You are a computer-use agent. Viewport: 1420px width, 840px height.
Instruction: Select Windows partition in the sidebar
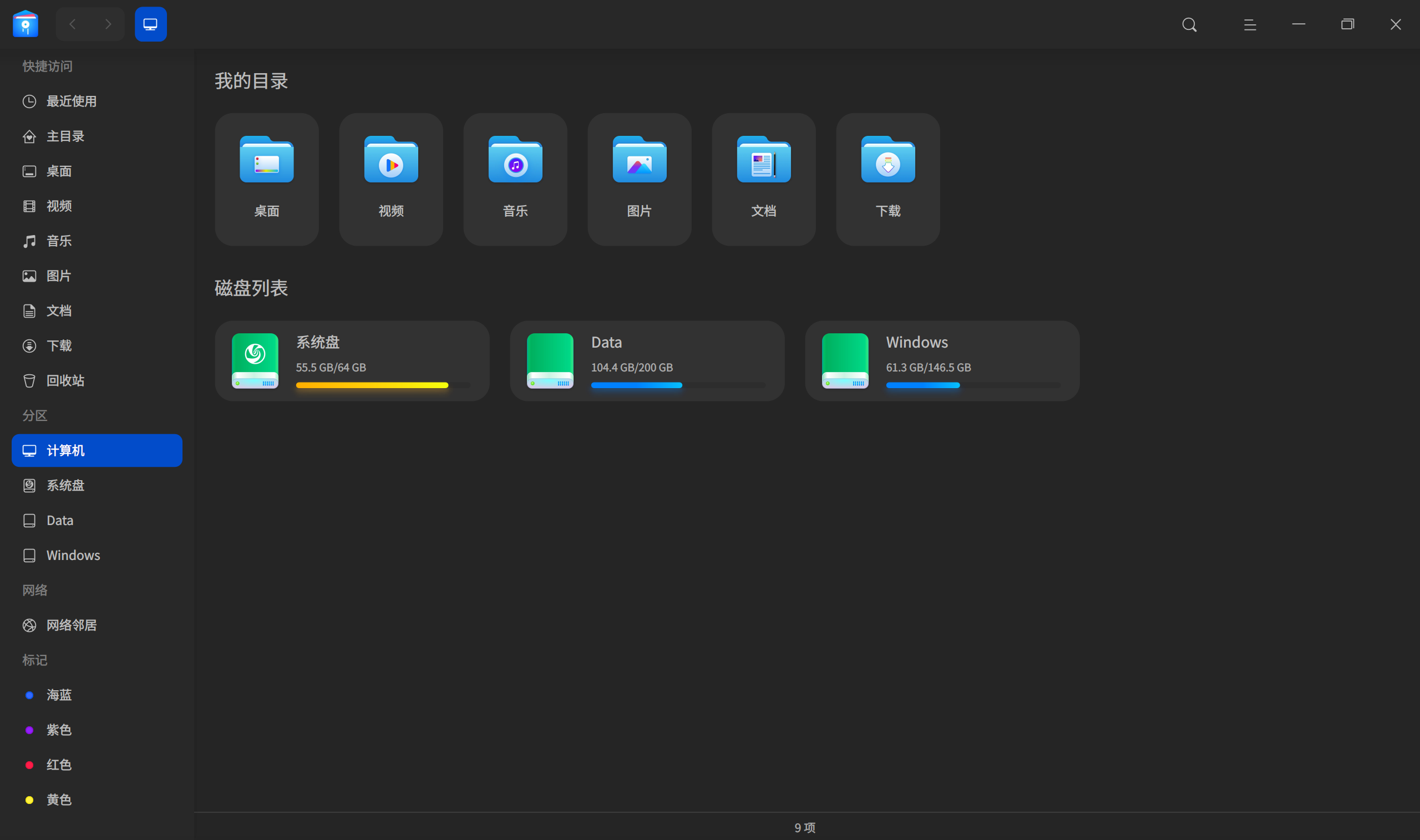pyautogui.click(x=97, y=555)
